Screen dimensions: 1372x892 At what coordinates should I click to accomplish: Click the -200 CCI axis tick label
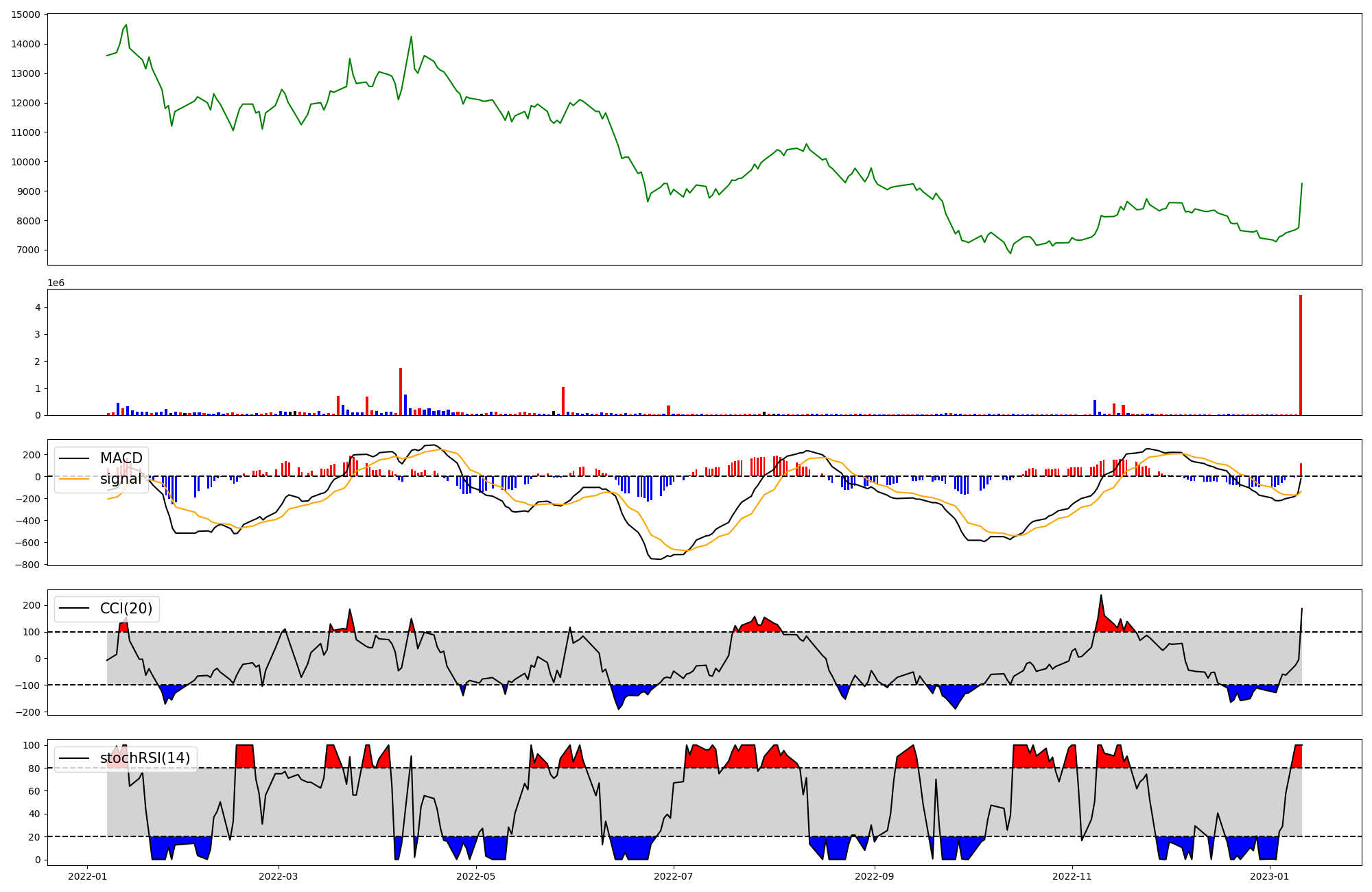coord(27,712)
